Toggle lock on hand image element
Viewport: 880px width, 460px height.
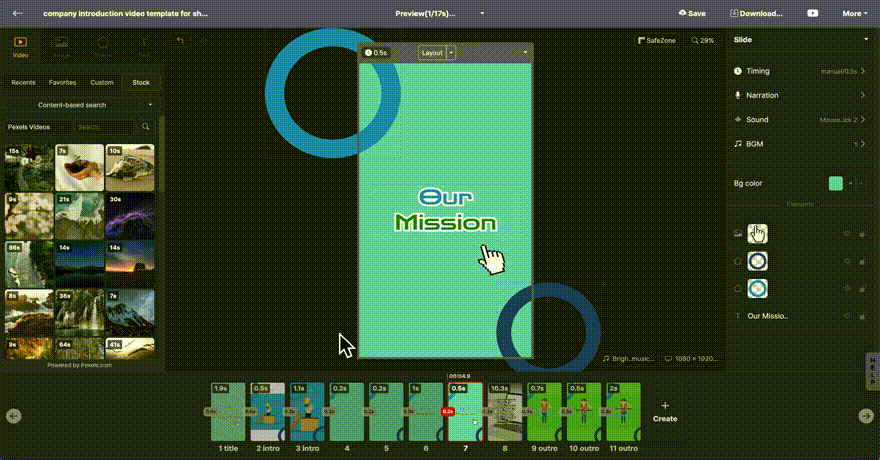pos(862,234)
